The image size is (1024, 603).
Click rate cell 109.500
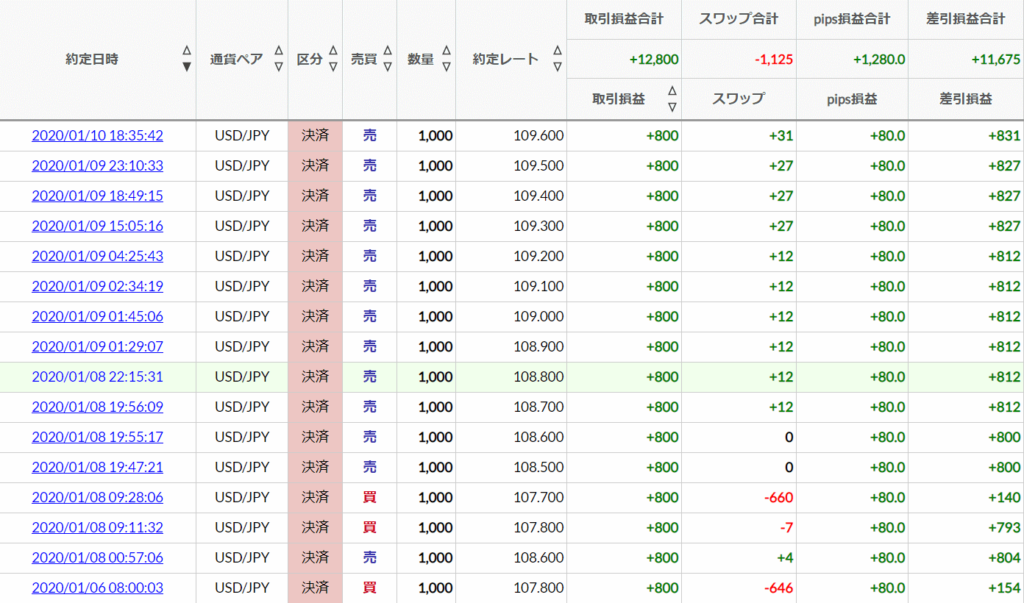(538, 166)
